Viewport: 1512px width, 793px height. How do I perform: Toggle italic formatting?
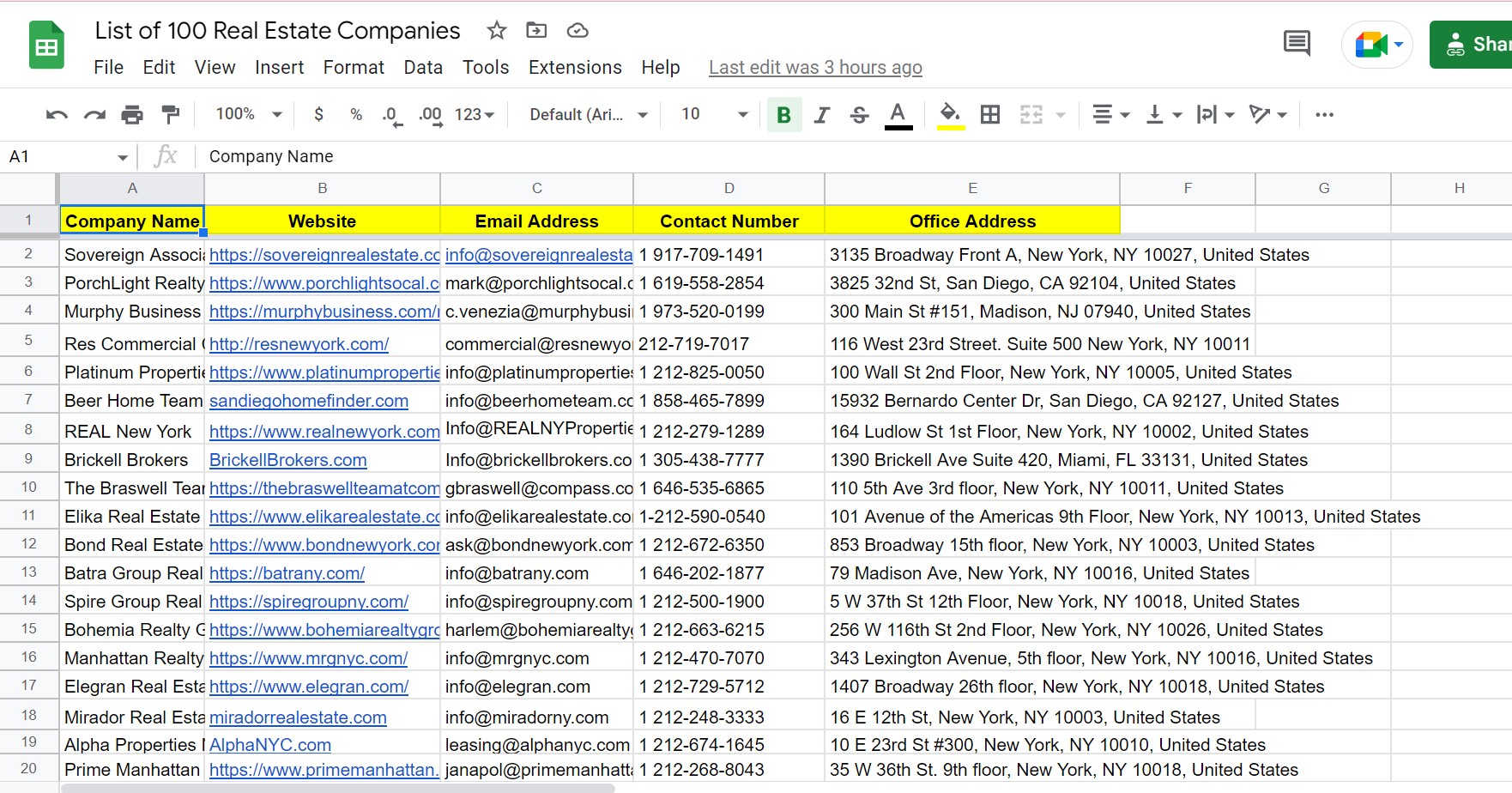click(x=822, y=115)
